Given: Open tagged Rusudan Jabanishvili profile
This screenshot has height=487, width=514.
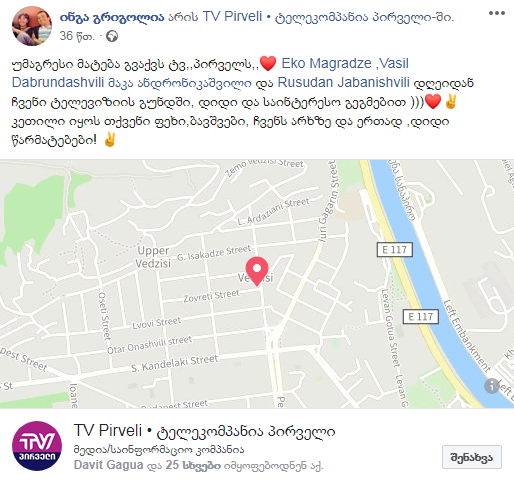Looking at the screenshot, I should (x=343, y=82).
